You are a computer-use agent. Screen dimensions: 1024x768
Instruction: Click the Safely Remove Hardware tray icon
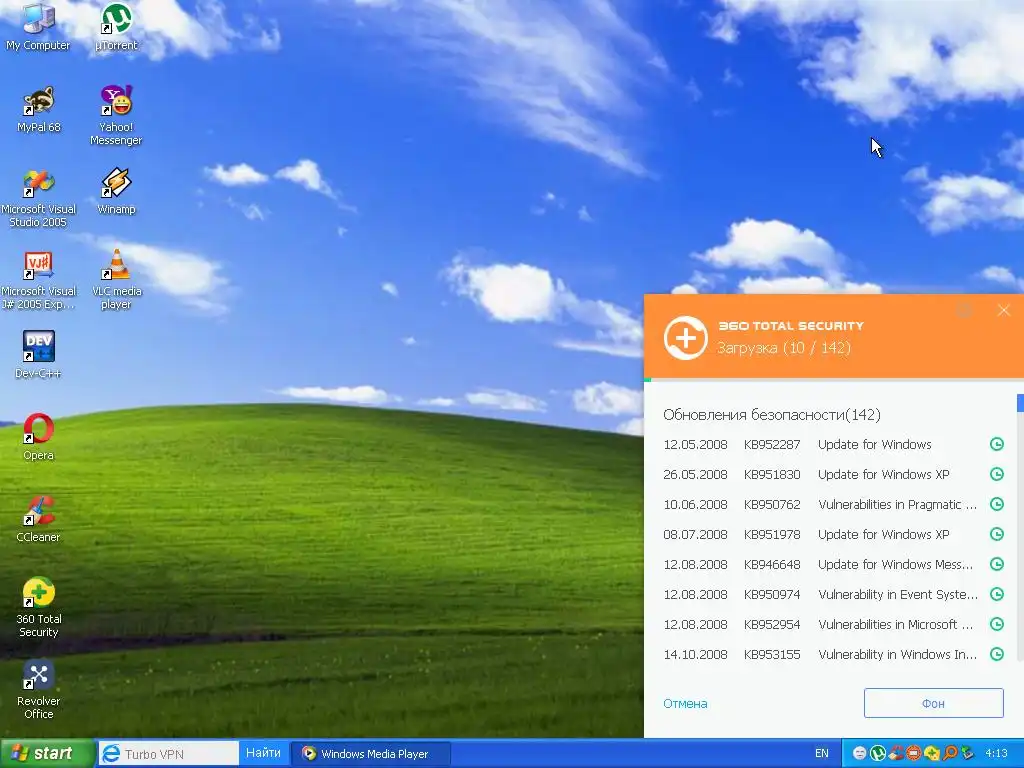[x=967, y=753]
